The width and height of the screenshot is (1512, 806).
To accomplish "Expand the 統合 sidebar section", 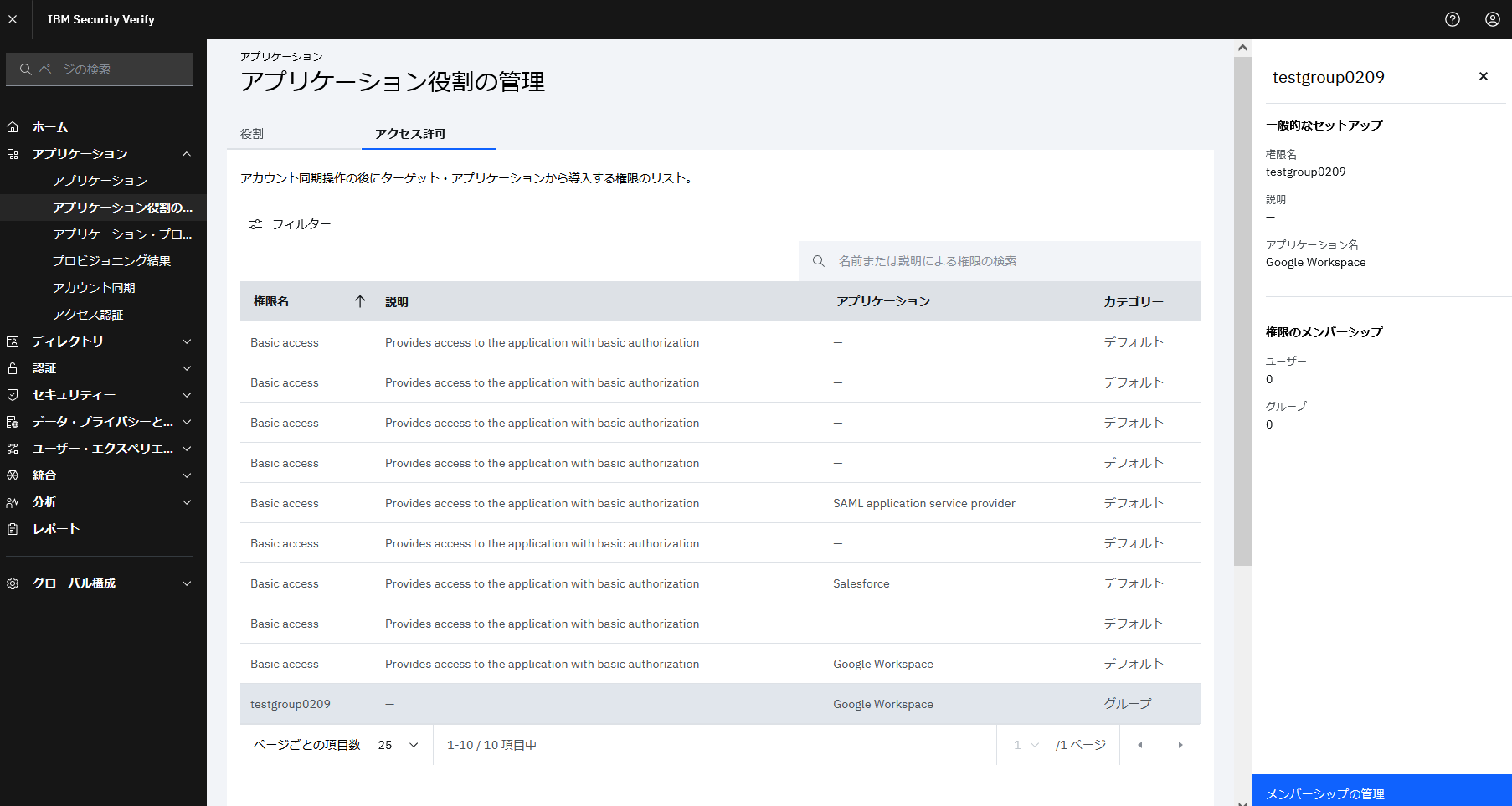I will (x=187, y=475).
